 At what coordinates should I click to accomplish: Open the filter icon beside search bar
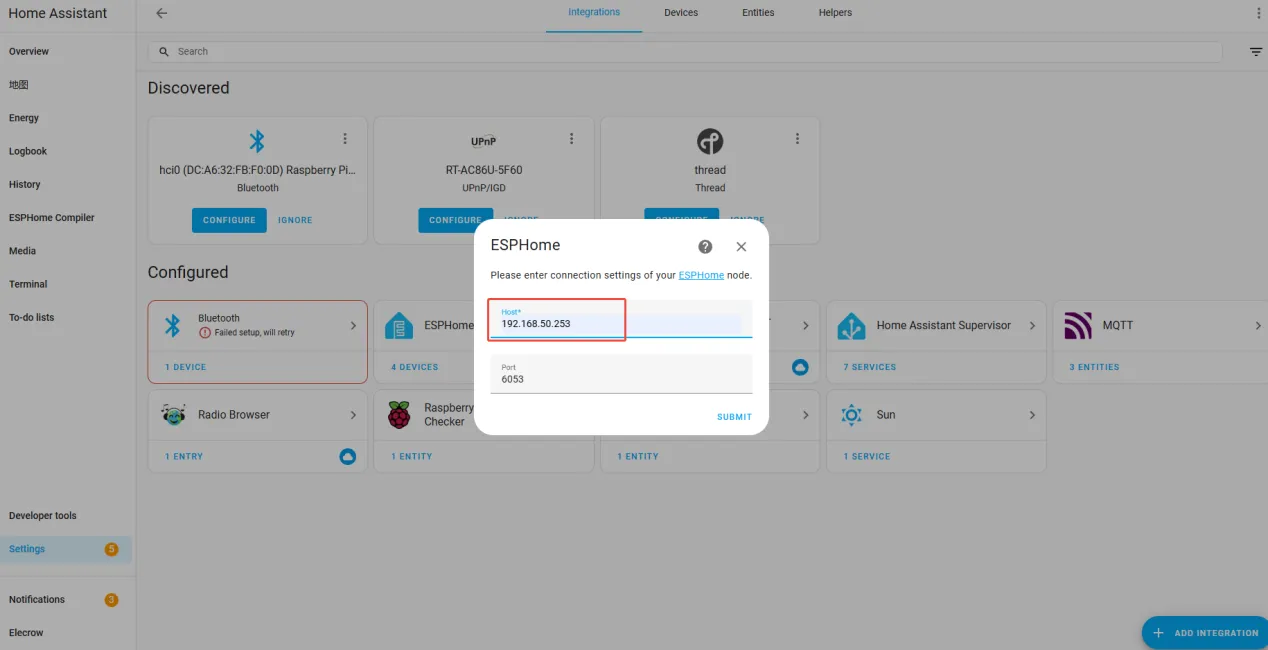pos(1256,52)
